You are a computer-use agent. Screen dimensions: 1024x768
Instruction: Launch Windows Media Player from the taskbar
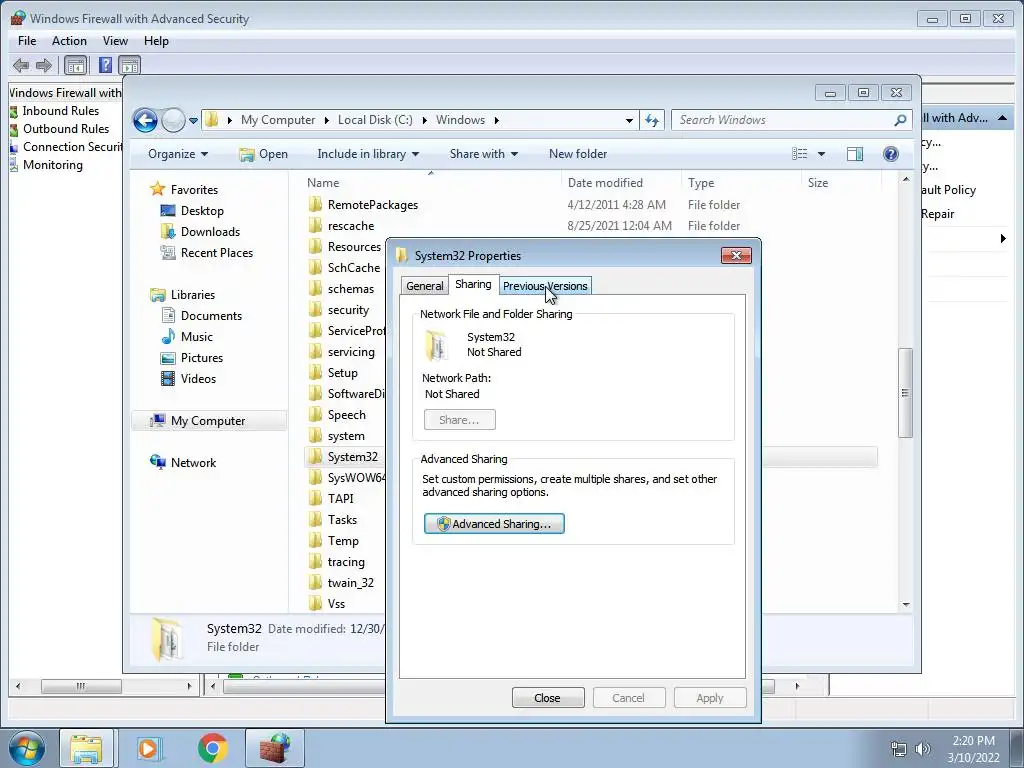[x=148, y=748]
